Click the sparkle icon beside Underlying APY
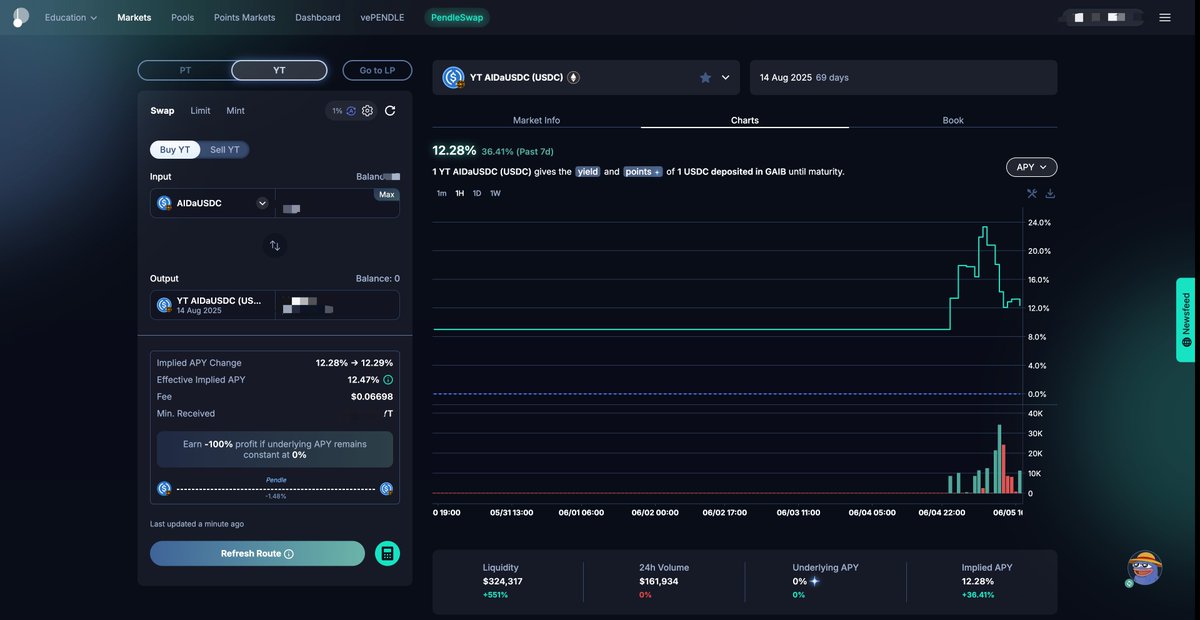Viewport: 1200px width, 620px height. 814,581
